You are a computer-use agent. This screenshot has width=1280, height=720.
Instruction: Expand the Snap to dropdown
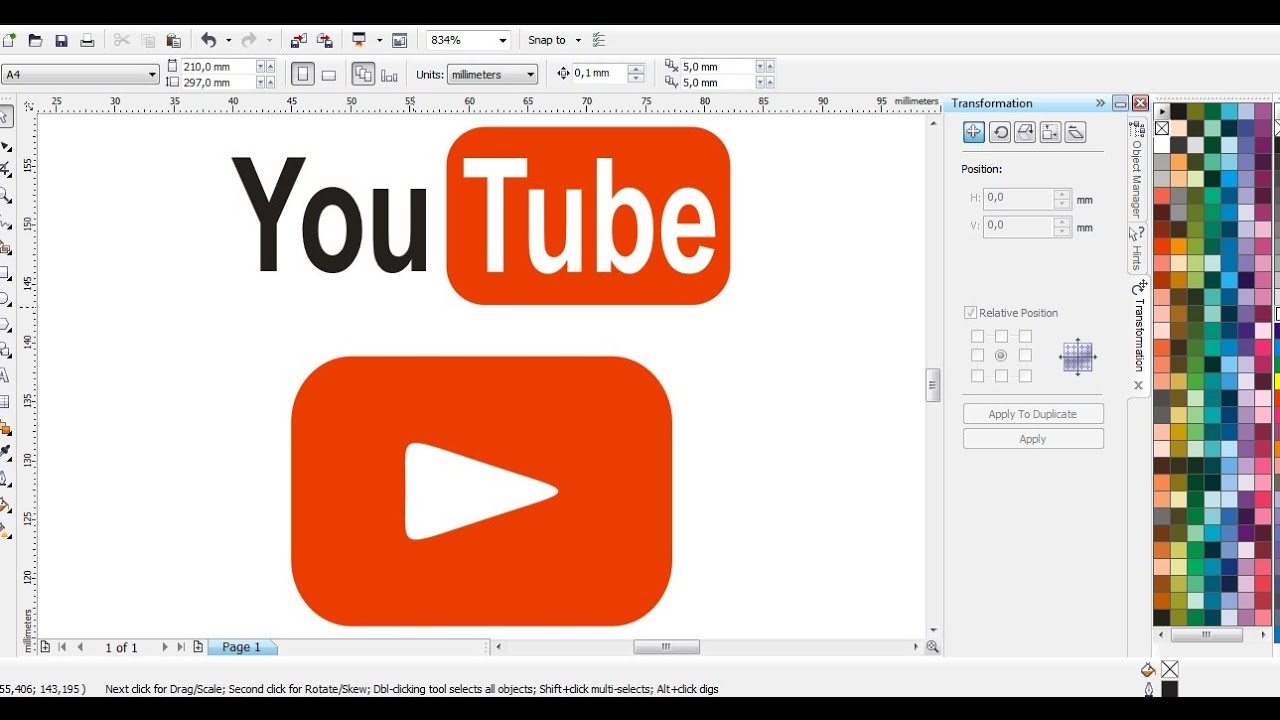pos(578,40)
